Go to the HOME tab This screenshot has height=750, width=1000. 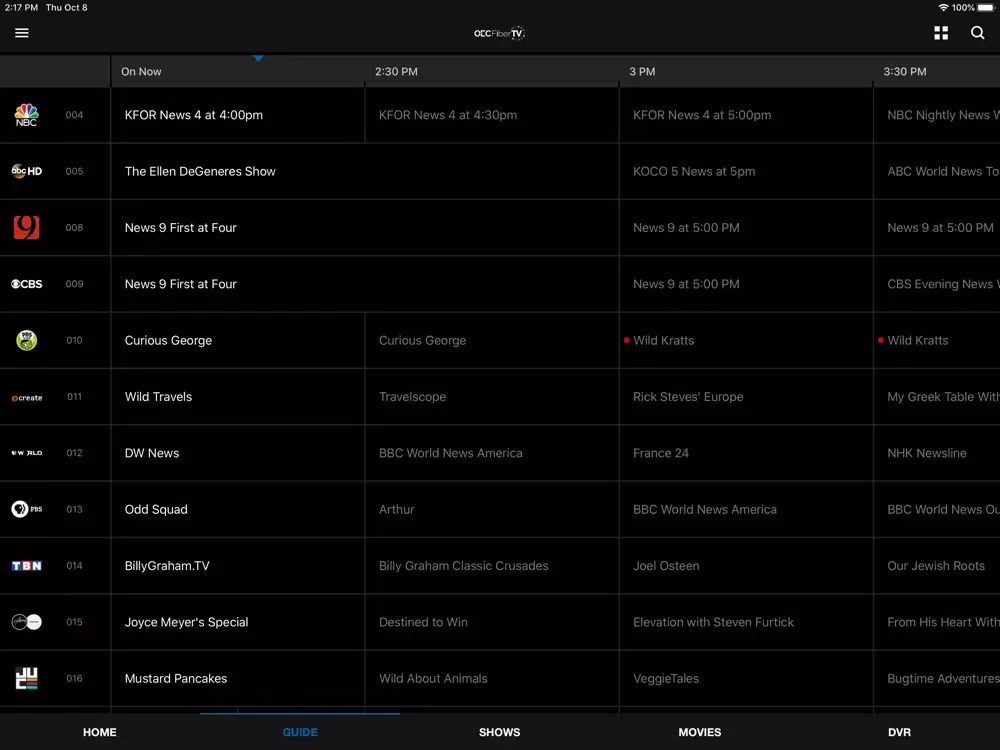click(x=99, y=732)
